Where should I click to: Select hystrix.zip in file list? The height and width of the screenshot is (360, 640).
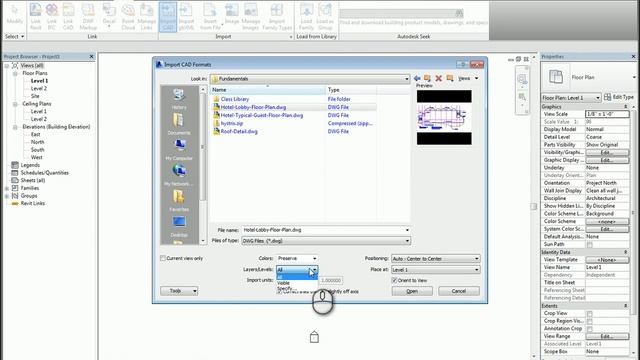[231, 123]
